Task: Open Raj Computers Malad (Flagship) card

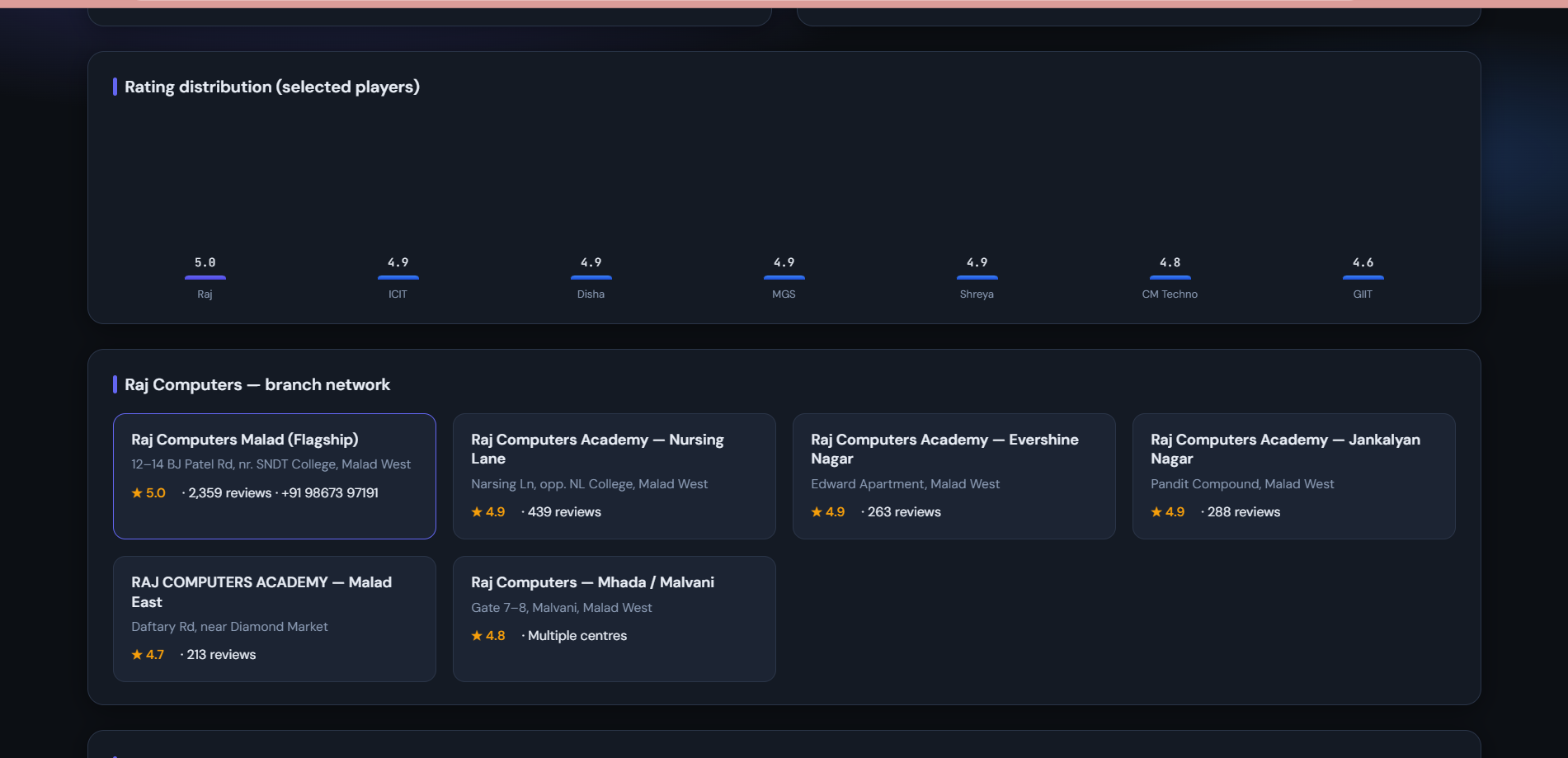Action: (275, 477)
